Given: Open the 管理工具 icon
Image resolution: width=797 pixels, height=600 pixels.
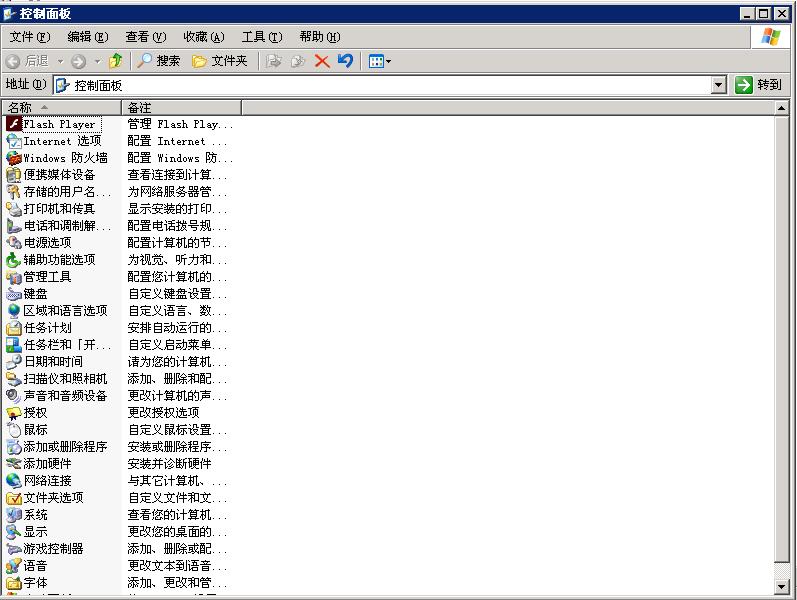Looking at the screenshot, I should tap(14, 277).
